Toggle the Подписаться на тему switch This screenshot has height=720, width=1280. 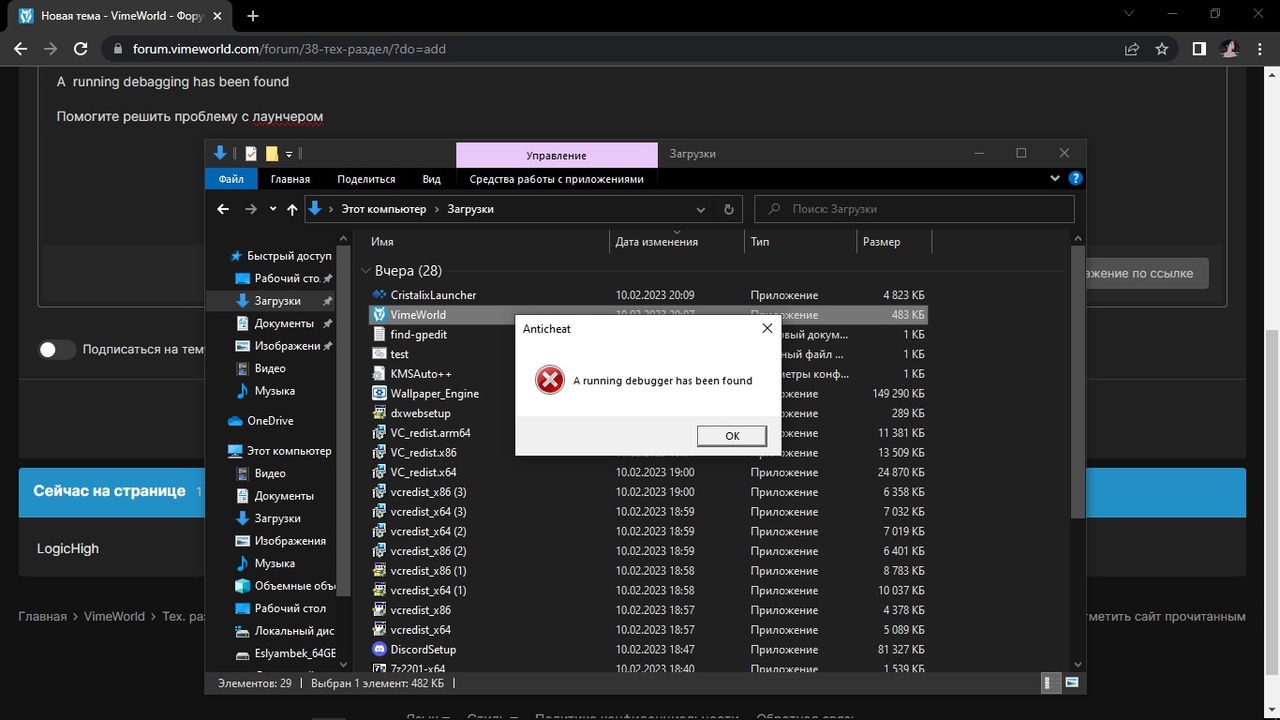[x=57, y=349]
